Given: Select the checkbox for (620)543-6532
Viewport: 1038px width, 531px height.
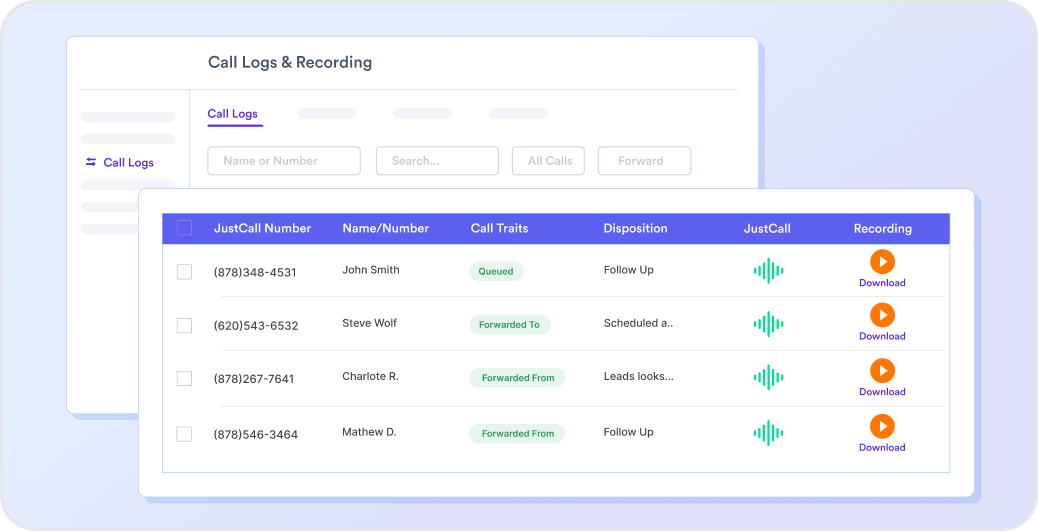Looking at the screenshot, I should click(184, 325).
